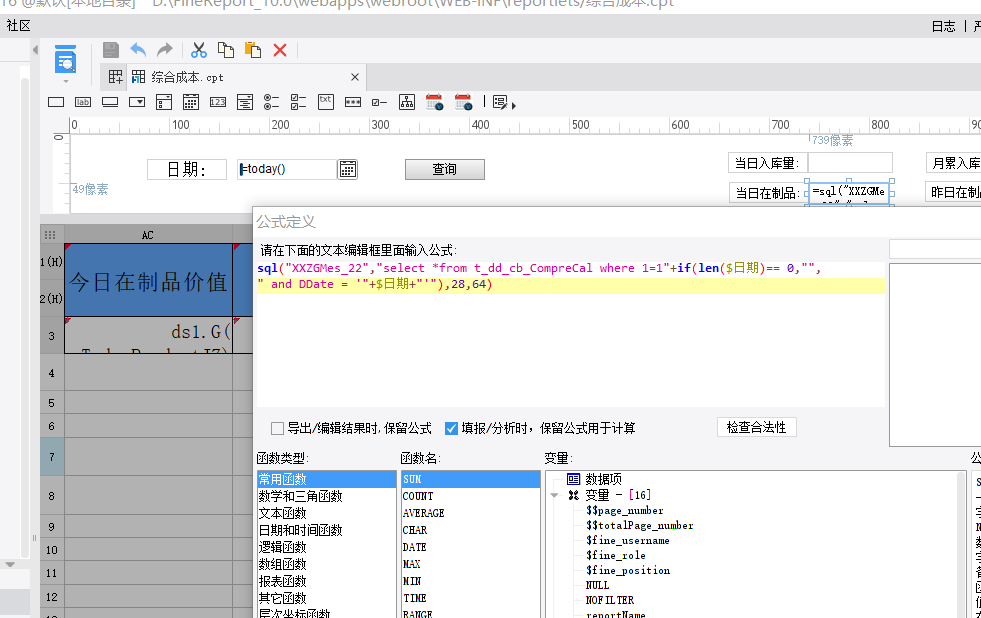This screenshot has height=618, width=981.
Task: Insert a password field widget
Action: pyautogui.click(x=353, y=102)
